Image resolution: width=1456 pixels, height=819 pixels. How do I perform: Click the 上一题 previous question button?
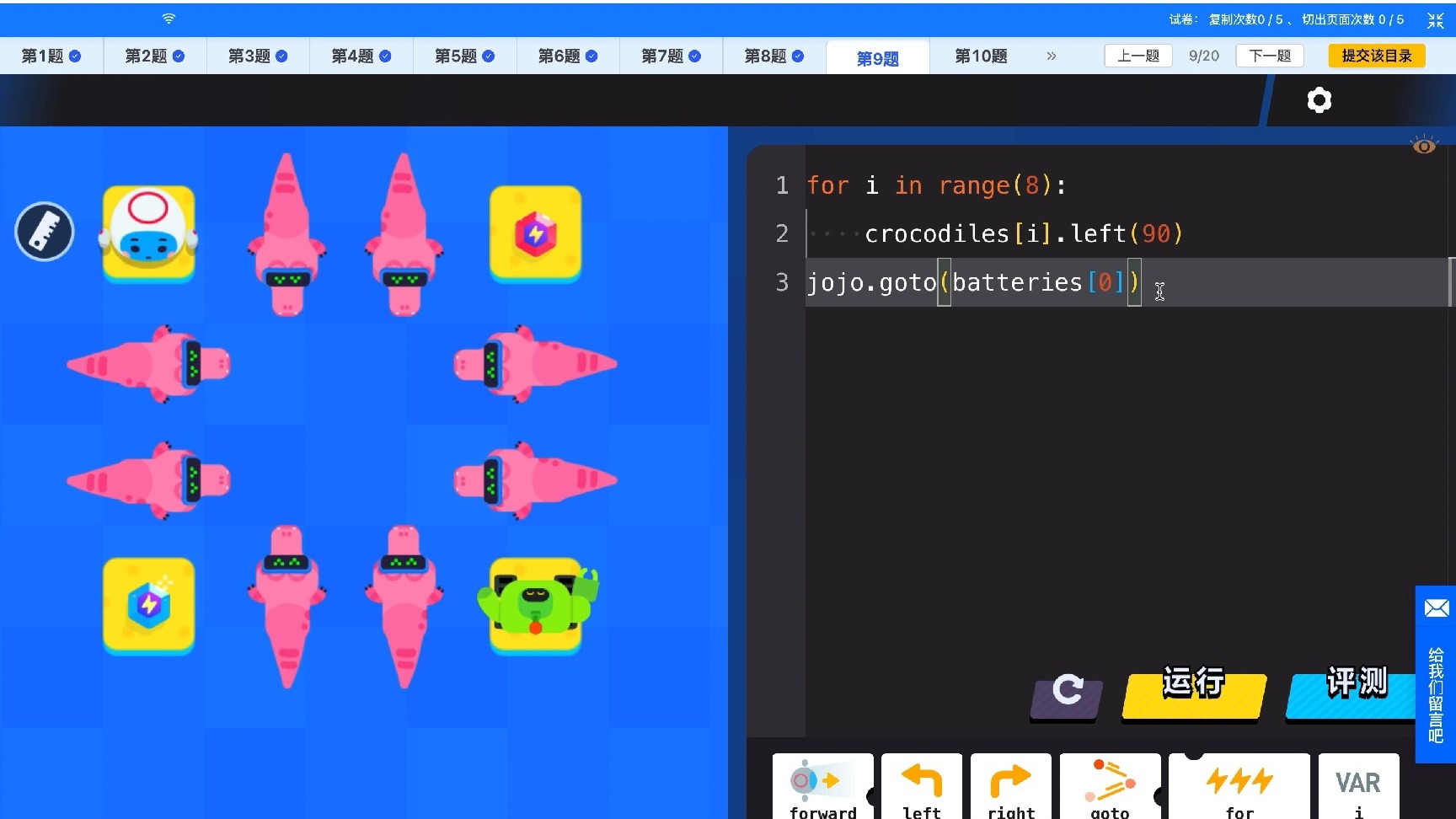pos(1138,56)
